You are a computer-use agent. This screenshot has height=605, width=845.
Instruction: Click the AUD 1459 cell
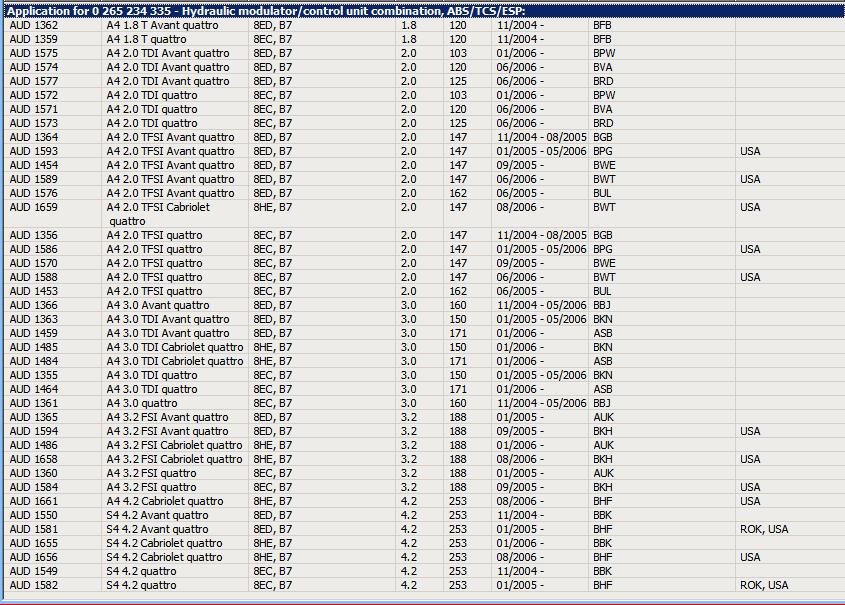pyautogui.click(x=33, y=333)
